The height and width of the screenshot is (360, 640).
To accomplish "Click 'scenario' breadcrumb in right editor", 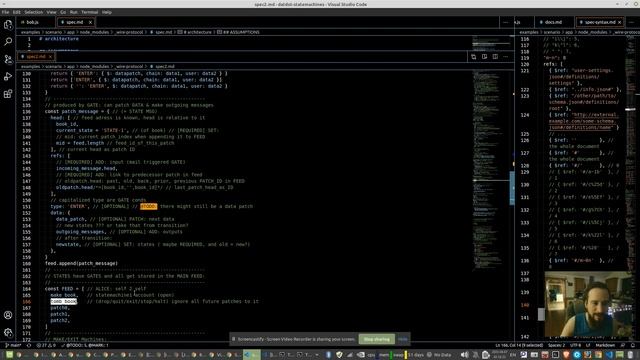I will (551, 32).
